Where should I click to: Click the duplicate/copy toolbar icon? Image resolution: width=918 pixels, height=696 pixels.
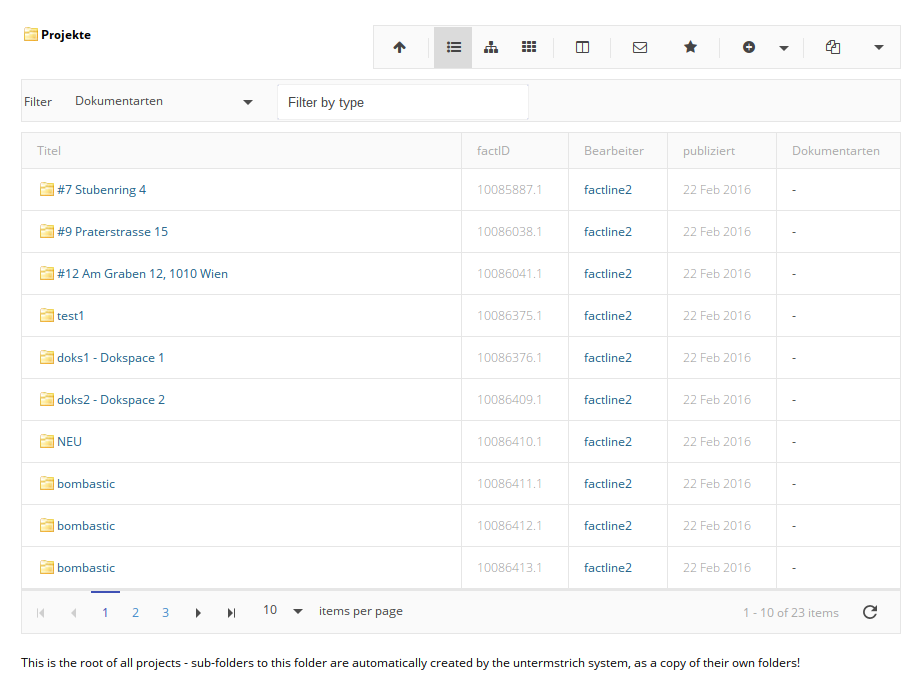point(833,47)
